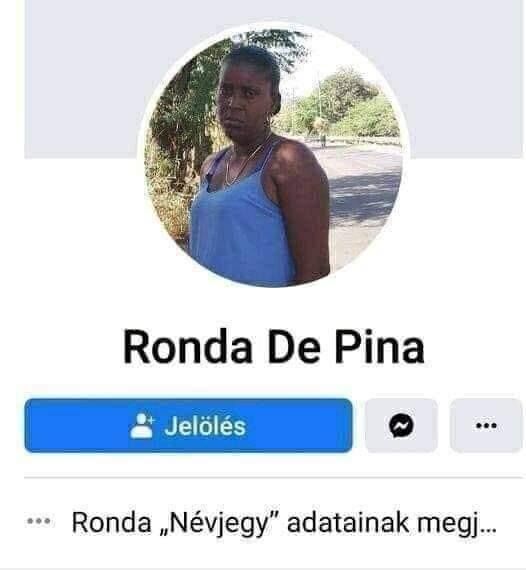Click the Ronda De Pina profile name
The image size is (526, 570).
pos(273,346)
